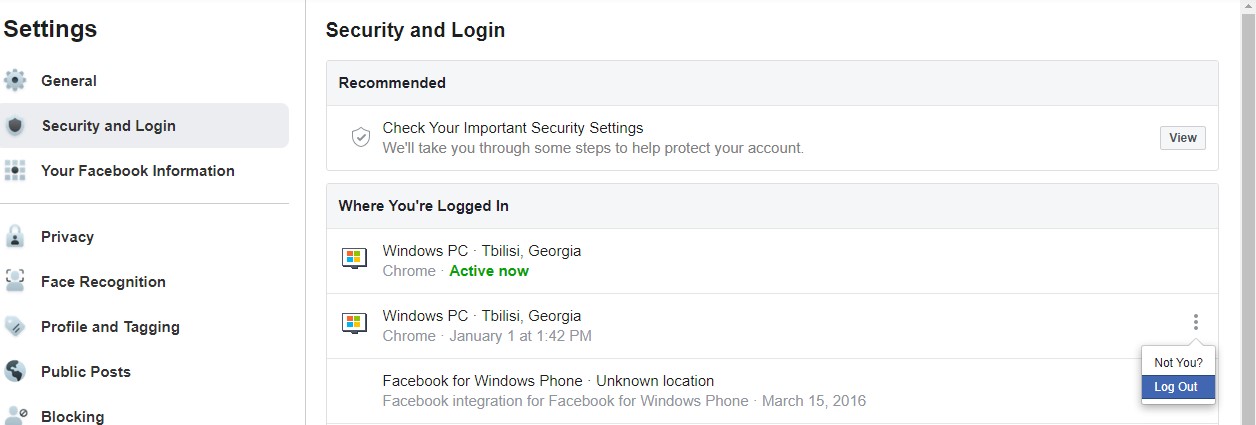
Task: Click the Security and Login shield icon
Action: [x=15, y=126]
